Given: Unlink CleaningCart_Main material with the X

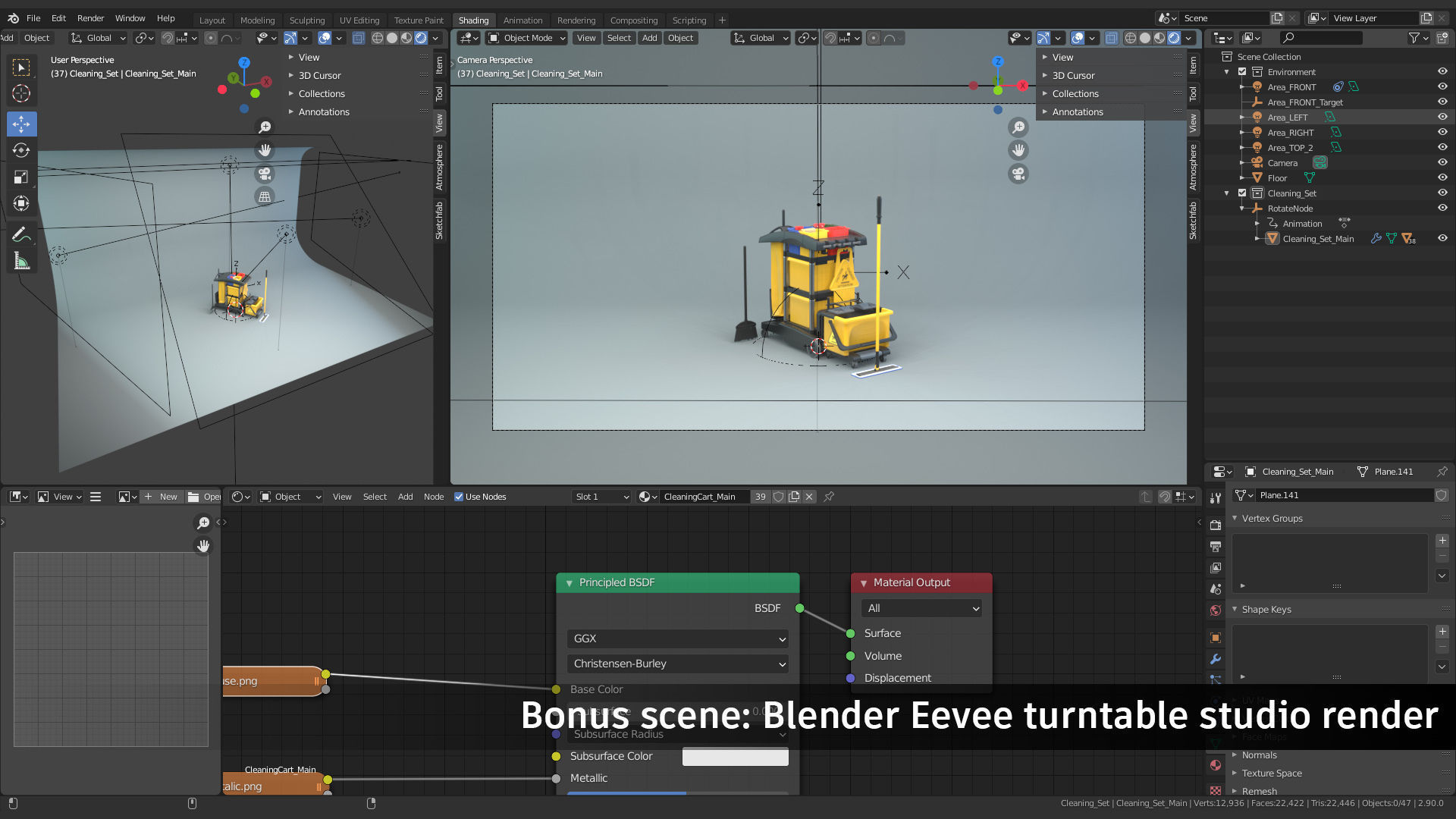Looking at the screenshot, I should pyautogui.click(x=809, y=497).
